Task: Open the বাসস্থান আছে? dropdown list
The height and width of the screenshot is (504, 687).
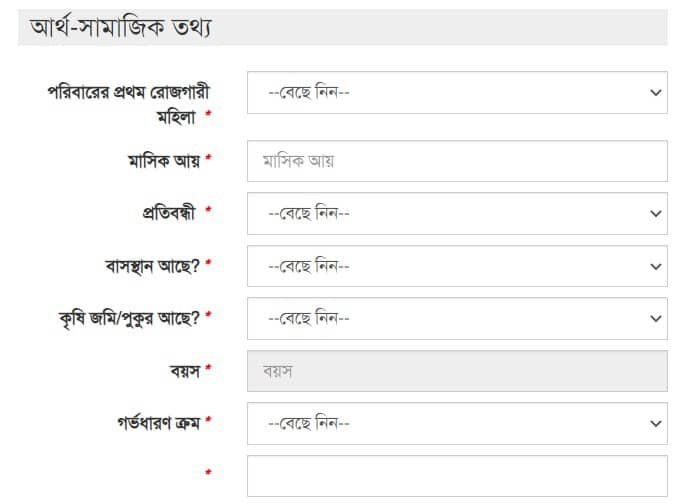Action: [456, 267]
